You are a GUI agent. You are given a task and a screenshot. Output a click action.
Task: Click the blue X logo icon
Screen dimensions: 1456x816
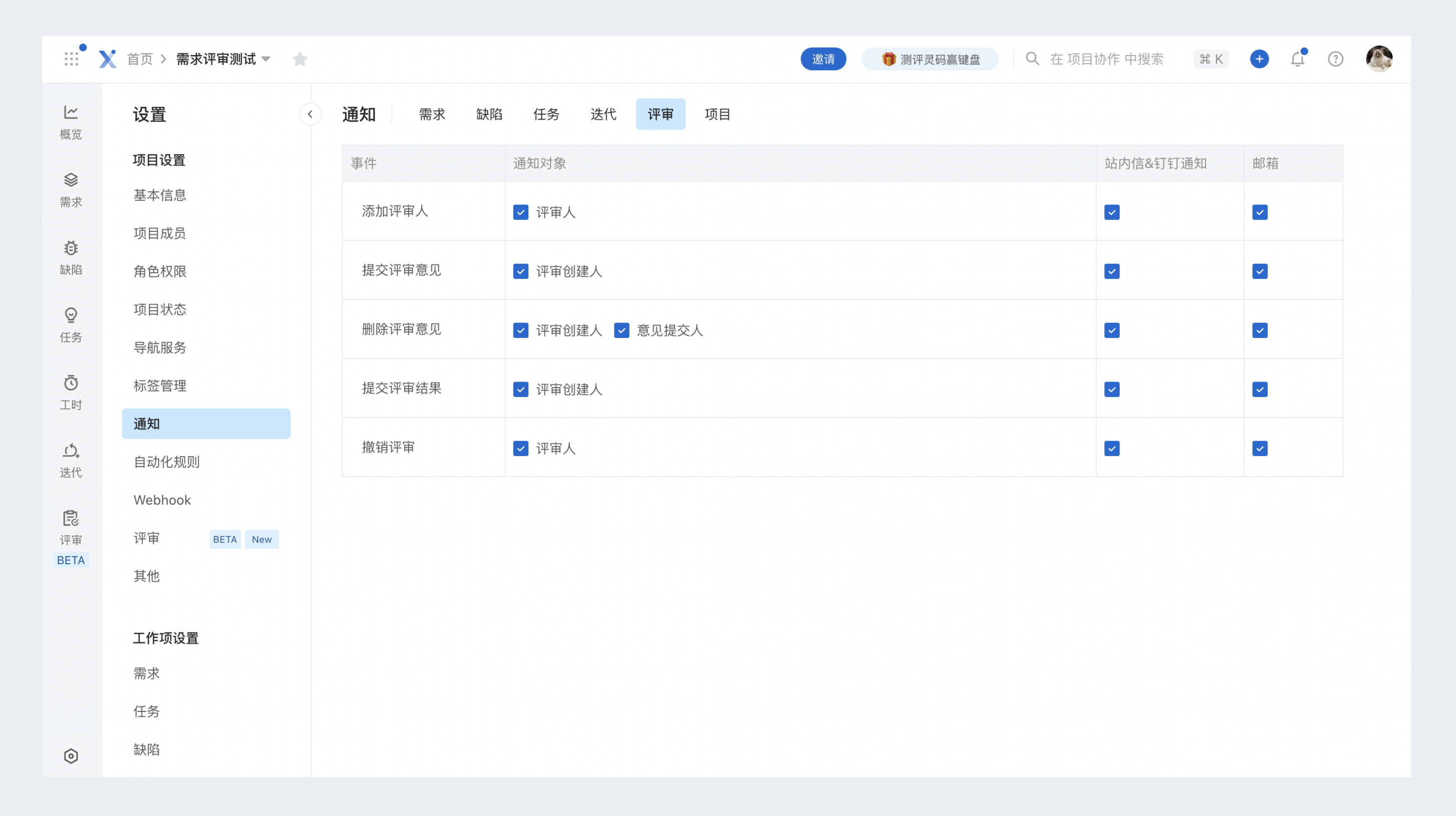click(108, 59)
